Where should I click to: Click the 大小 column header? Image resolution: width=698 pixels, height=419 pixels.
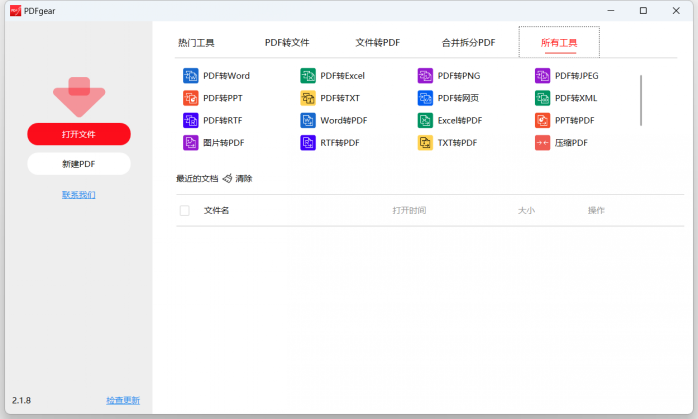pos(526,211)
